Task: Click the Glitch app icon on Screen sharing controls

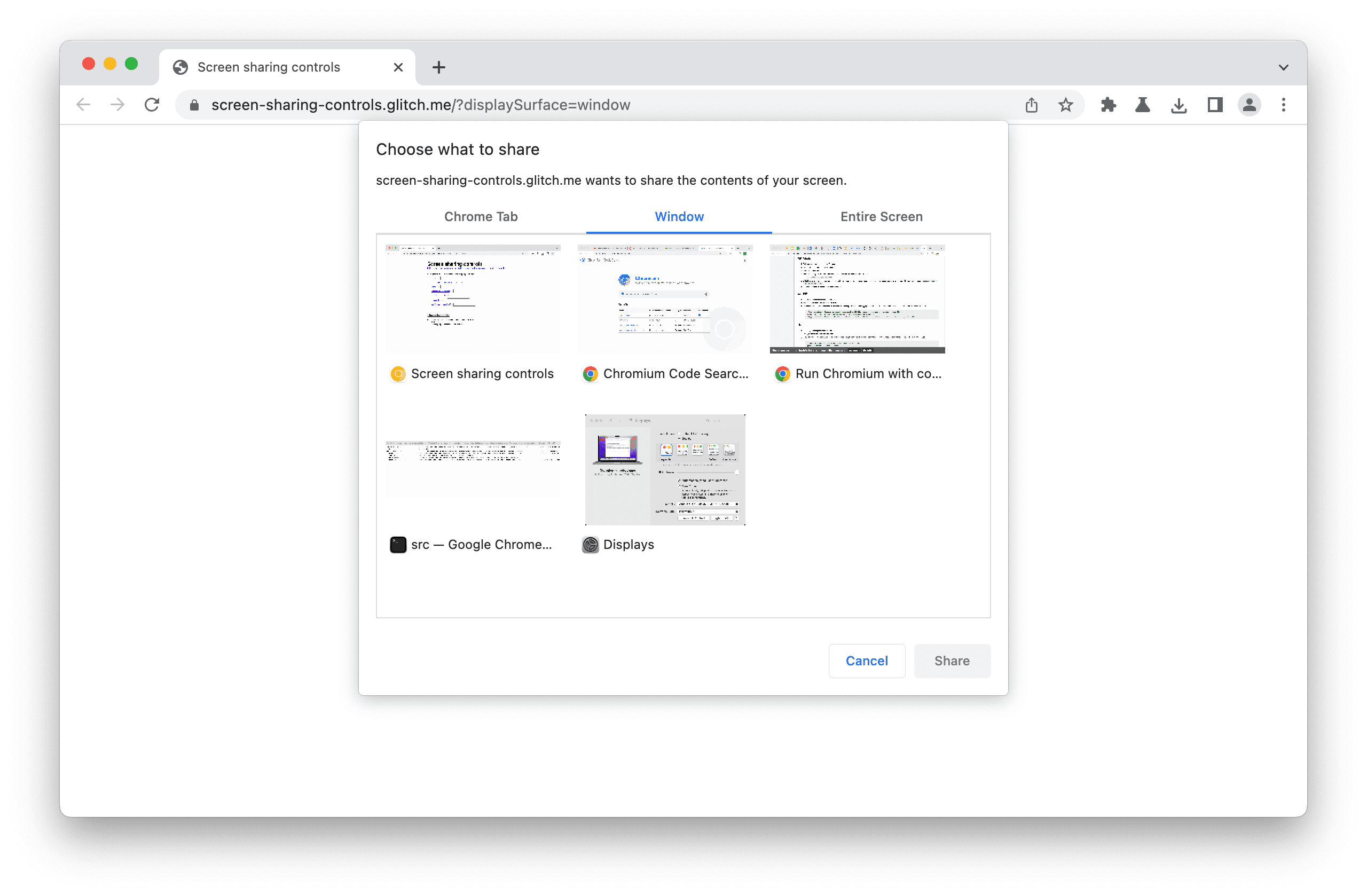Action: coord(397,374)
